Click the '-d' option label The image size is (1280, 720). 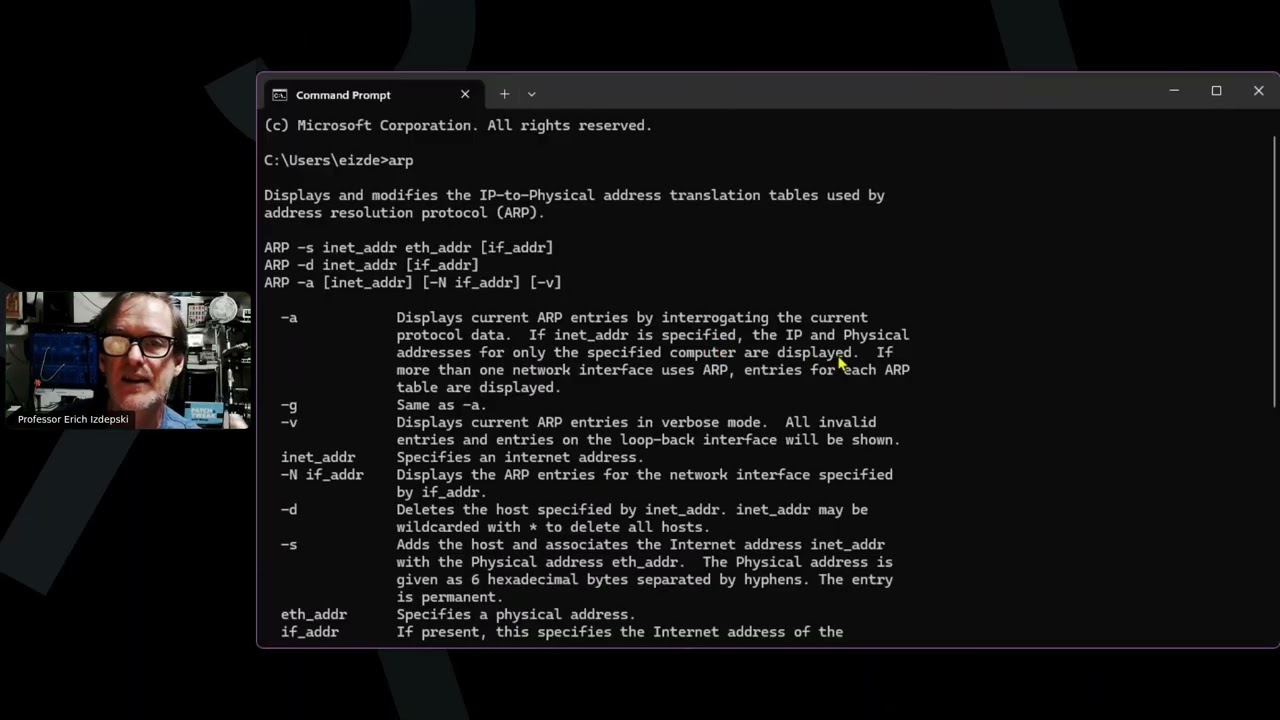coord(289,510)
